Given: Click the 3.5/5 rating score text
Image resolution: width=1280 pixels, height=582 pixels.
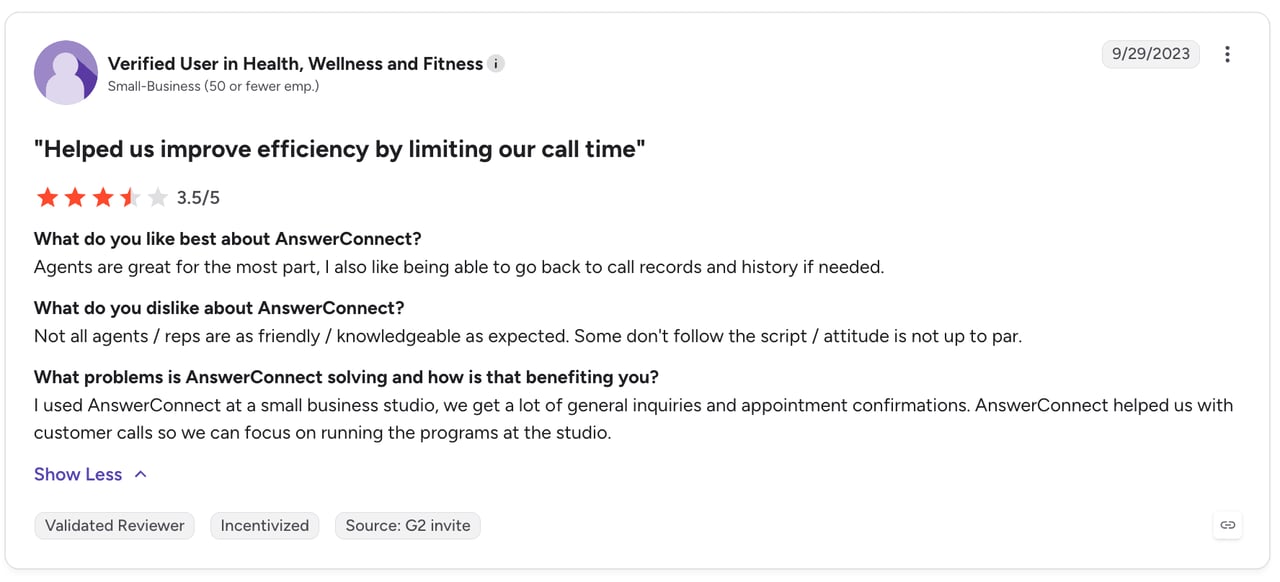Looking at the screenshot, I should pyautogui.click(x=198, y=198).
